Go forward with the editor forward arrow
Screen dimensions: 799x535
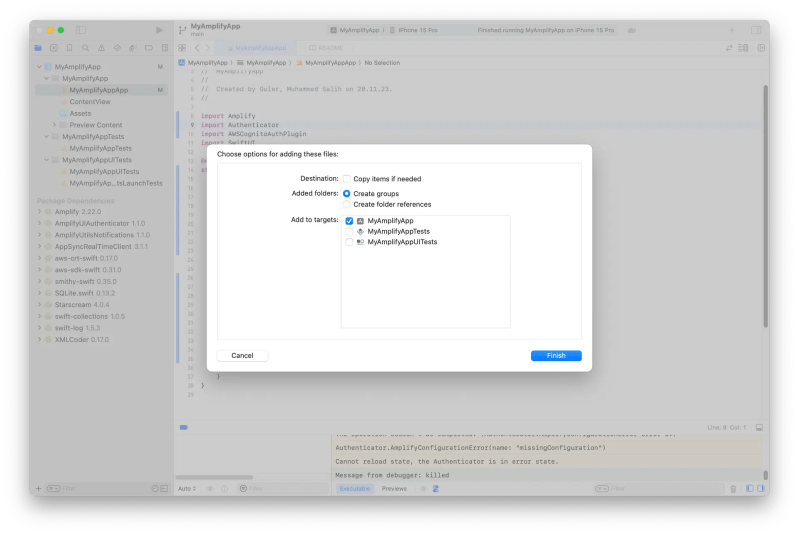click(x=207, y=48)
